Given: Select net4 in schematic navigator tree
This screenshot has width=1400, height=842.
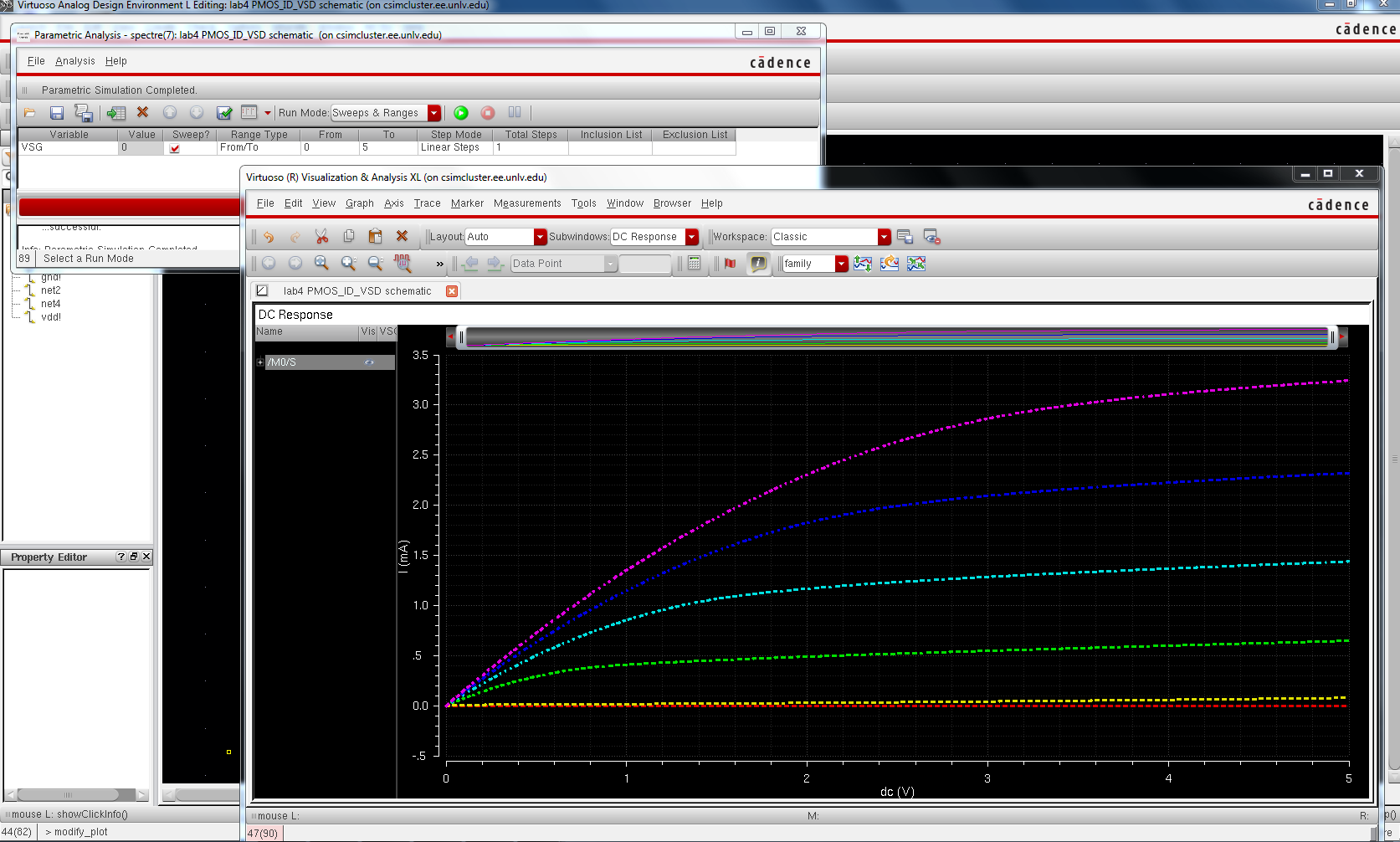Looking at the screenshot, I should pyautogui.click(x=50, y=304).
